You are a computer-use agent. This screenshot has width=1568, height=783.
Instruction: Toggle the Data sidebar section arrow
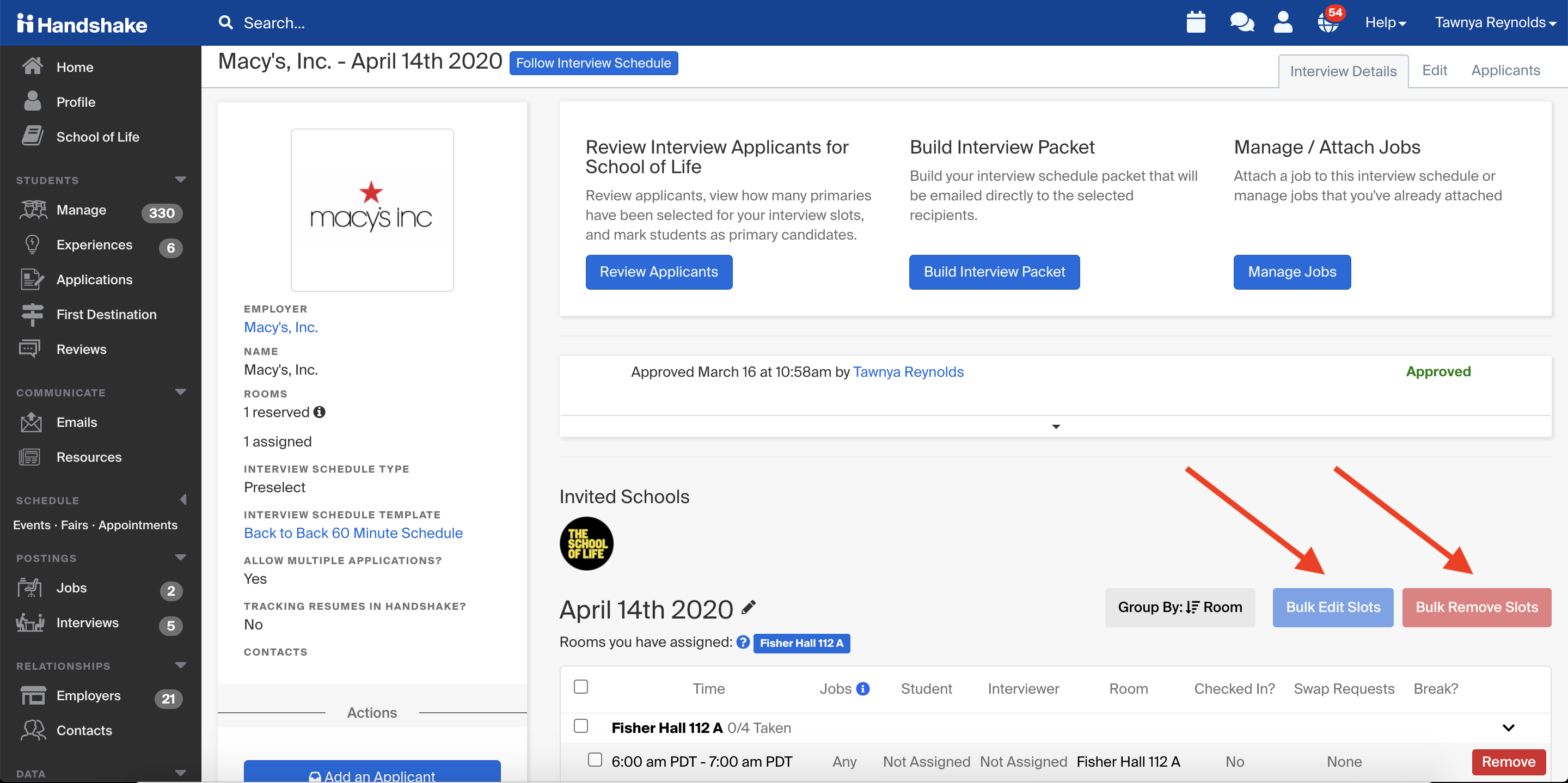coord(180,773)
